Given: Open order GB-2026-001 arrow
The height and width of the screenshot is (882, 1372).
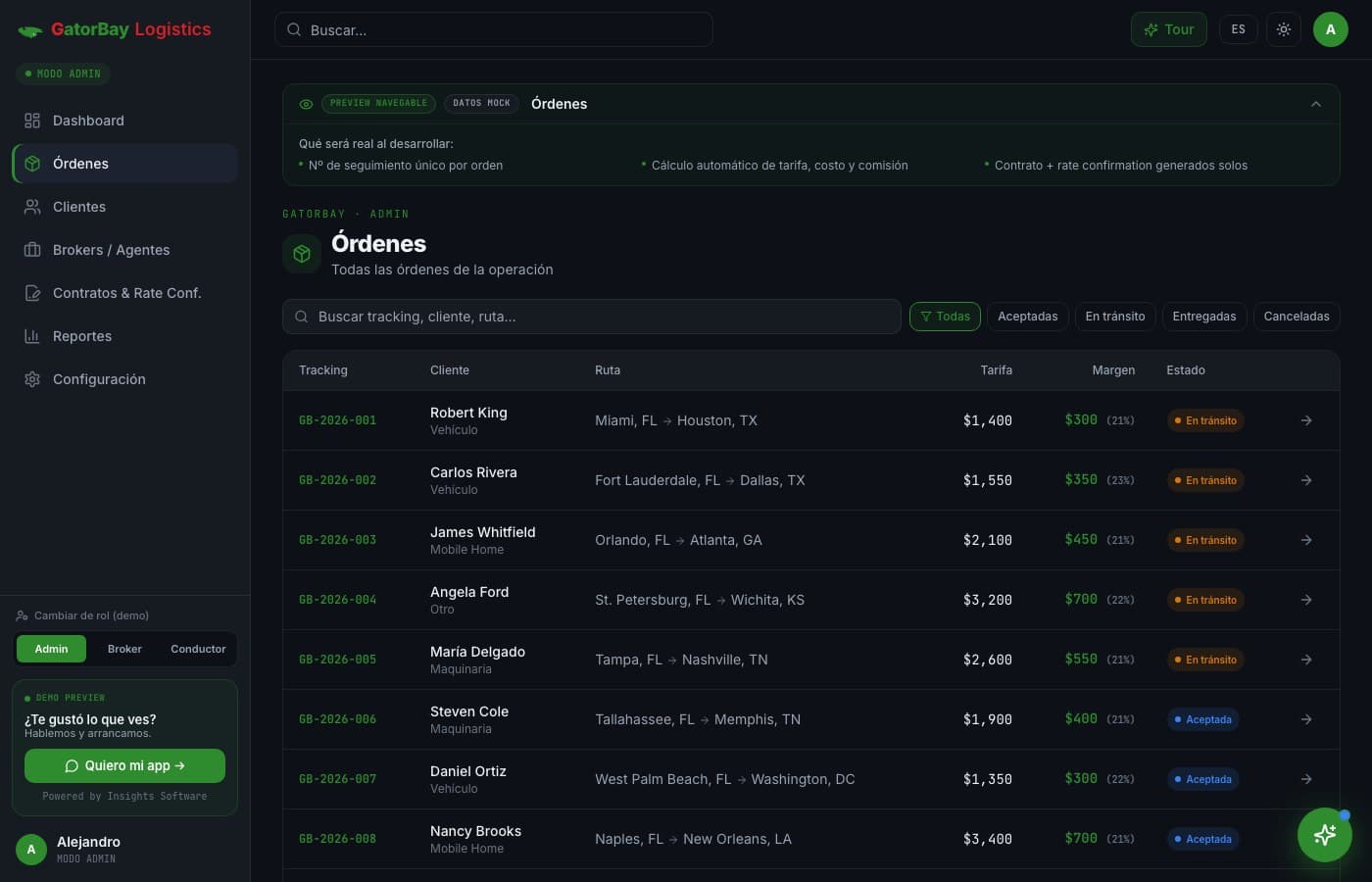Looking at the screenshot, I should pos(1306,420).
